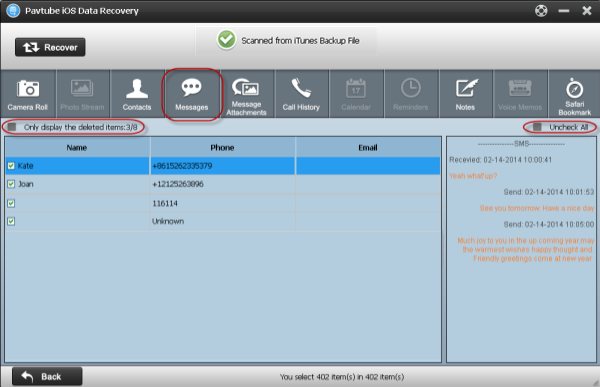The width and height of the screenshot is (600, 387).
Task: Minimize the Pavtube window
Action: coord(564,11)
